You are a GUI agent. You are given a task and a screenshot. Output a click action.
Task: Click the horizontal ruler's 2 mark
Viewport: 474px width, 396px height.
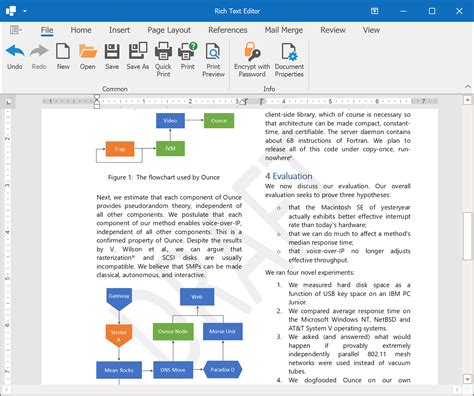(190, 101)
